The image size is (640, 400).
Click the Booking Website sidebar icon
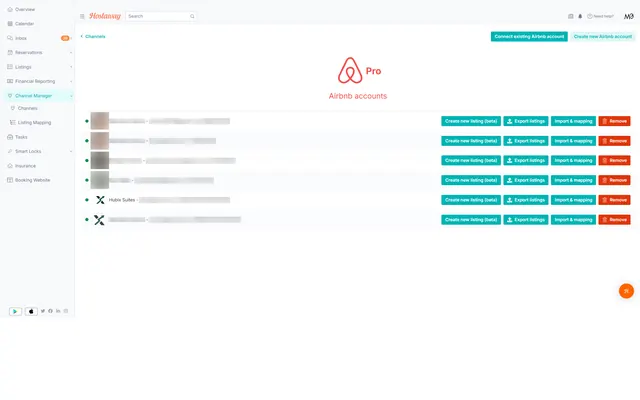[x=10, y=180]
